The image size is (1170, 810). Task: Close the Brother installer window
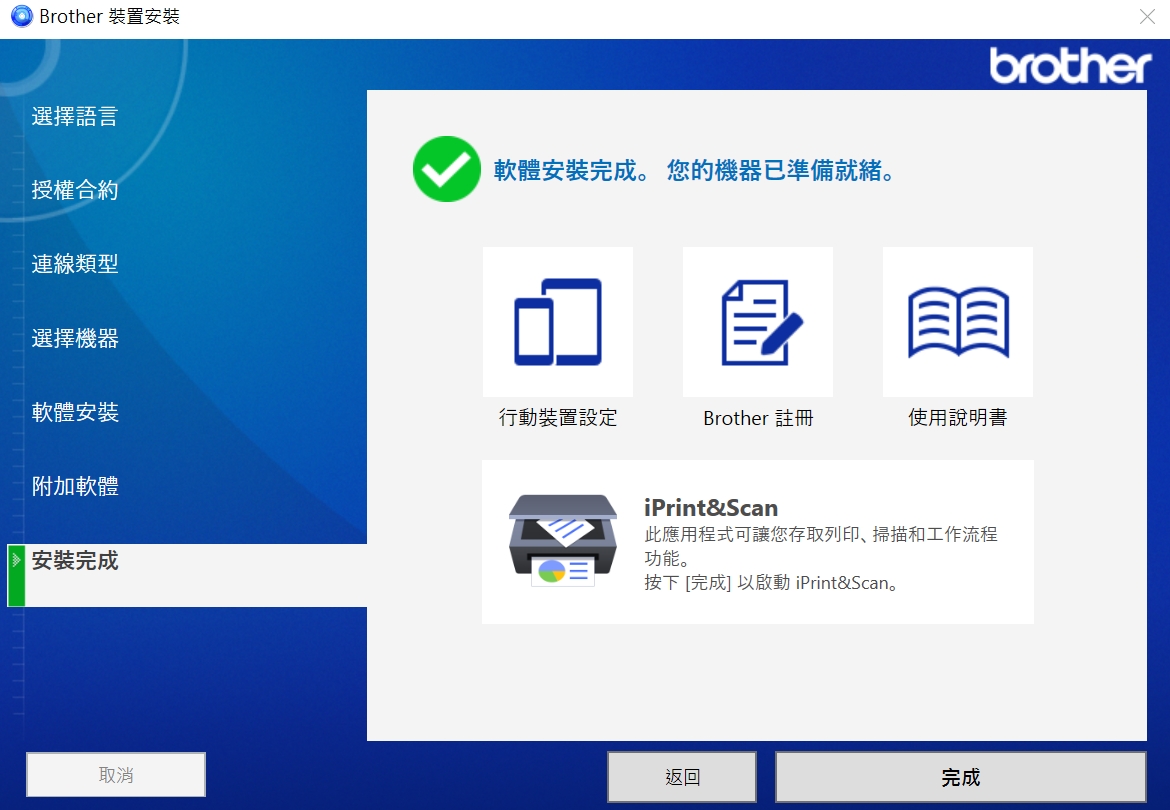[x=1147, y=16]
